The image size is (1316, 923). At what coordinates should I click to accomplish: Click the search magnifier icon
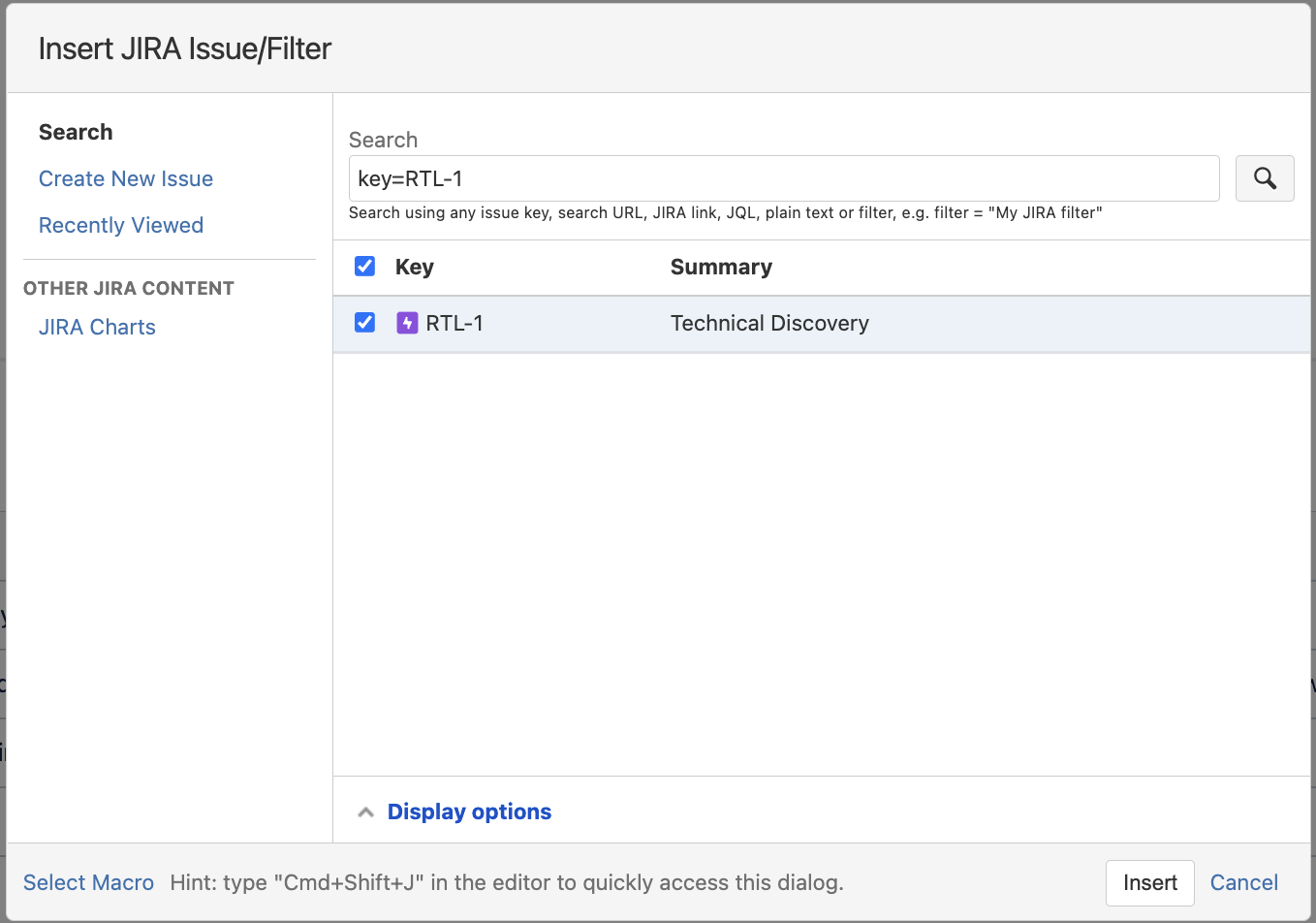(x=1265, y=178)
